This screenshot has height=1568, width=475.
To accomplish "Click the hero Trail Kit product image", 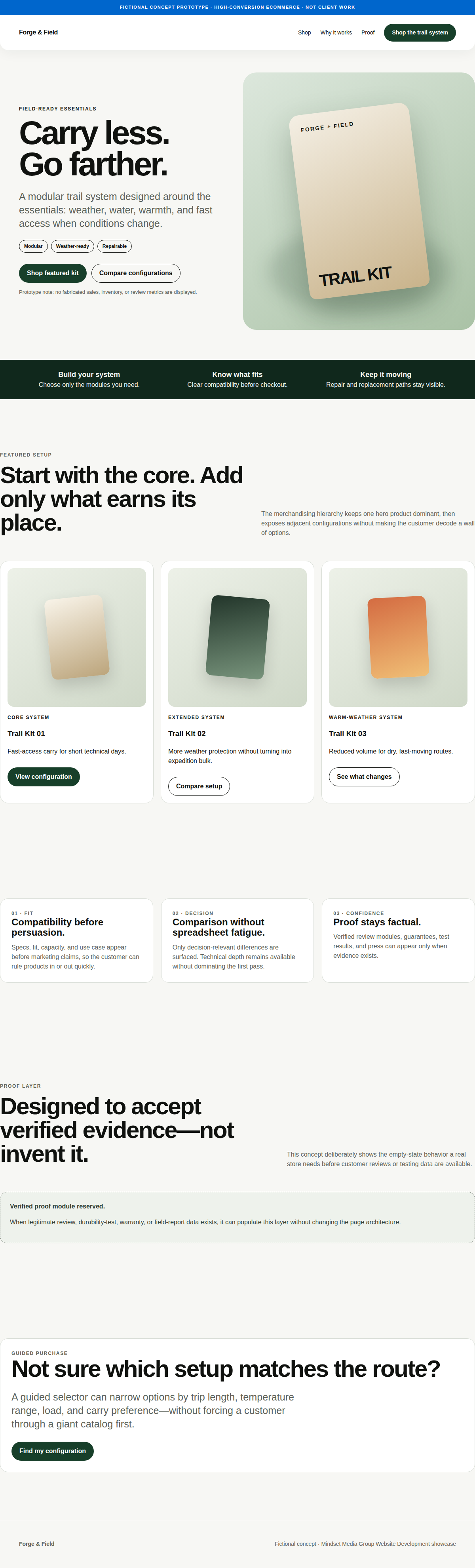I will (x=359, y=201).
